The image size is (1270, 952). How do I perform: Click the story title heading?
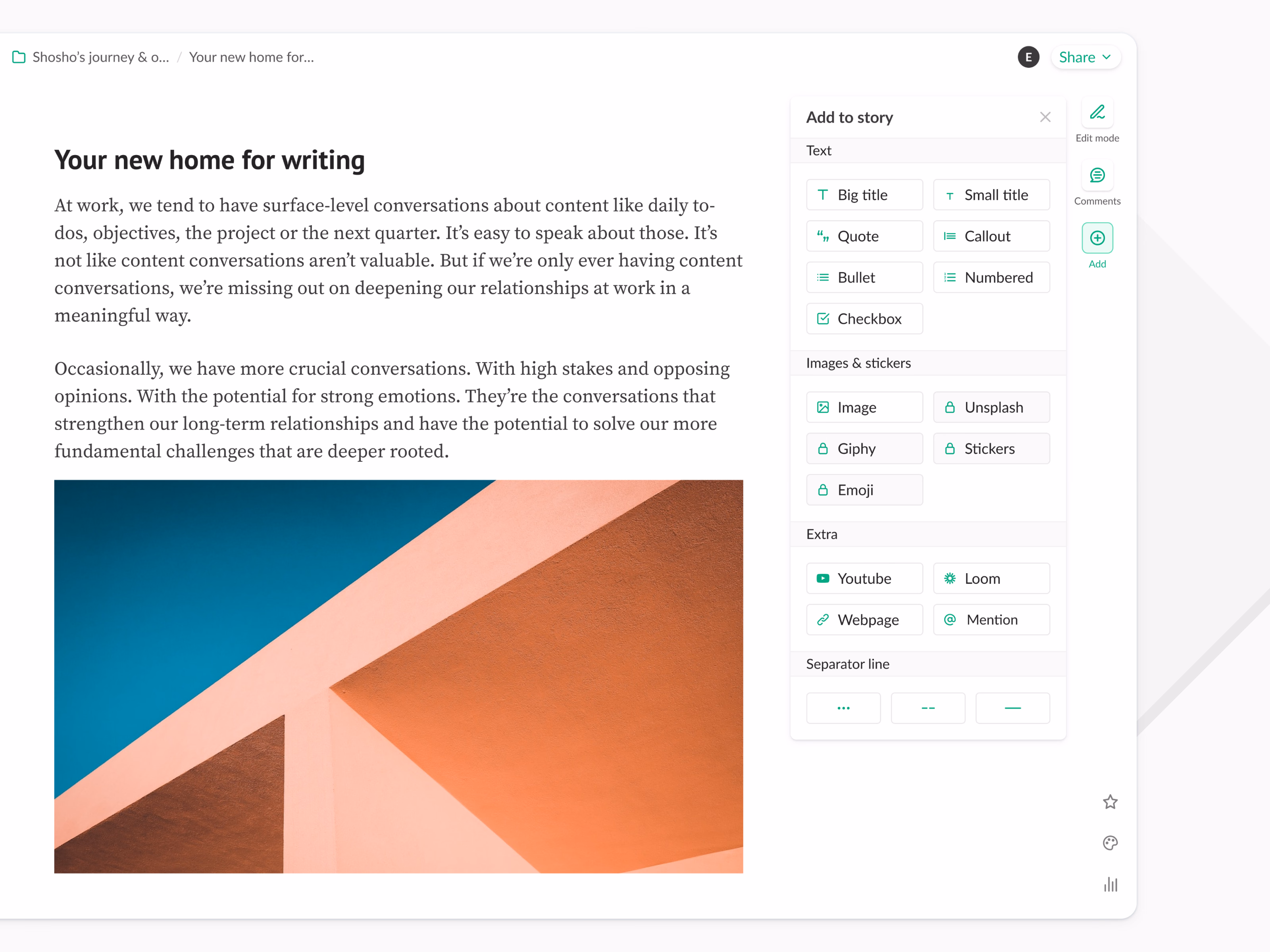point(210,160)
